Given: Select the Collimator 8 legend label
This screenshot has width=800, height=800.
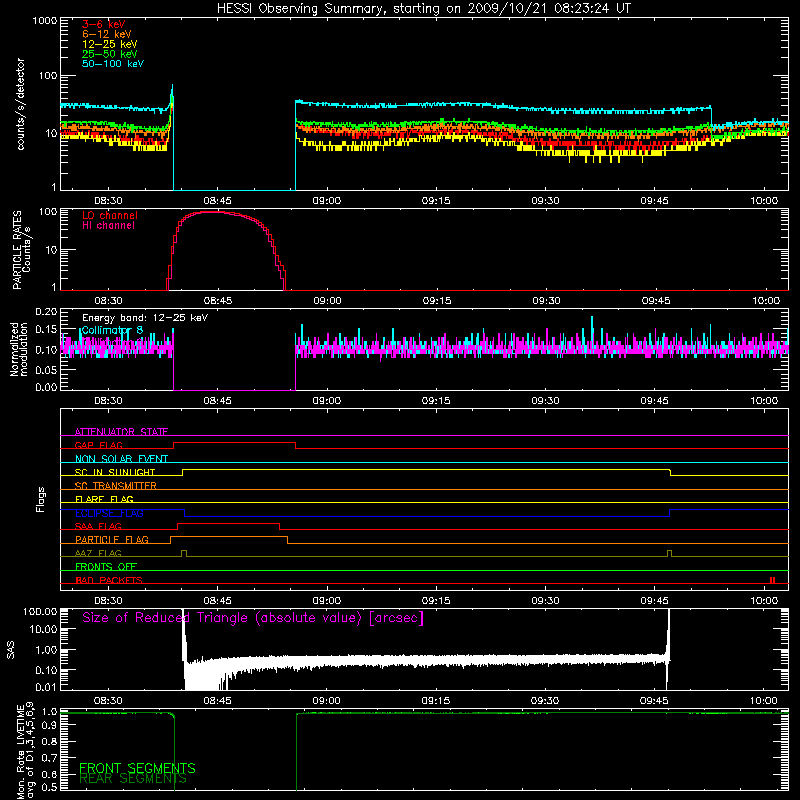Looking at the screenshot, I should (x=112, y=330).
